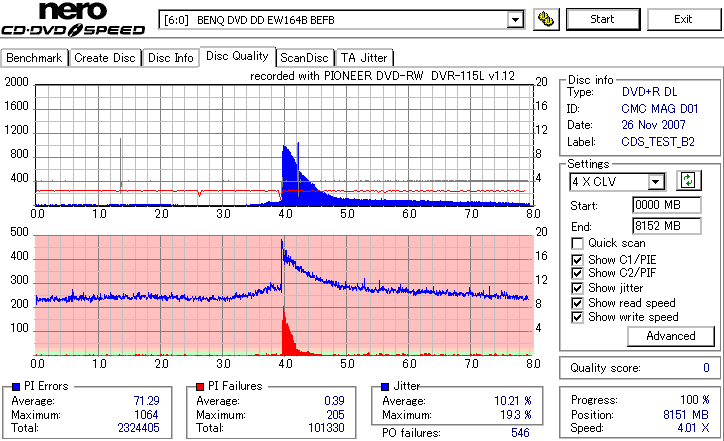The height and width of the screenshot is (441, 724).
Task: Uncheck Show C1/PIE
Action: pyautogui.click(x=577, y=260)
